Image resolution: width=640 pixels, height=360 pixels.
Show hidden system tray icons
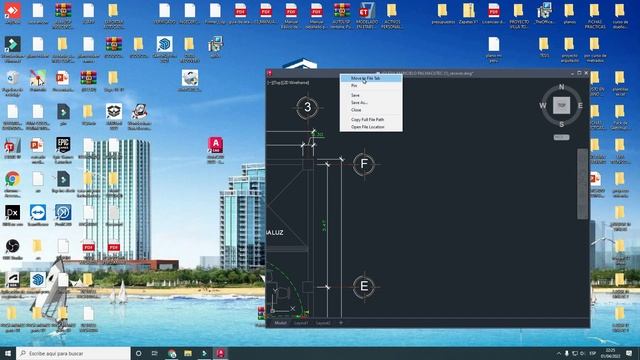point(558,353)
